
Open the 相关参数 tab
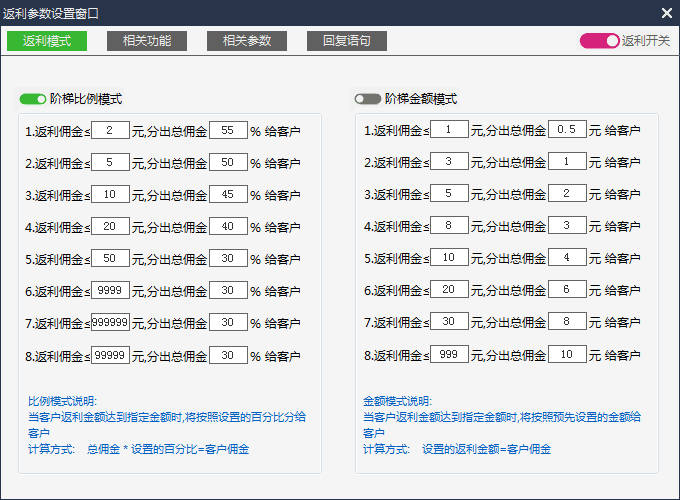[x=247, y=41]
